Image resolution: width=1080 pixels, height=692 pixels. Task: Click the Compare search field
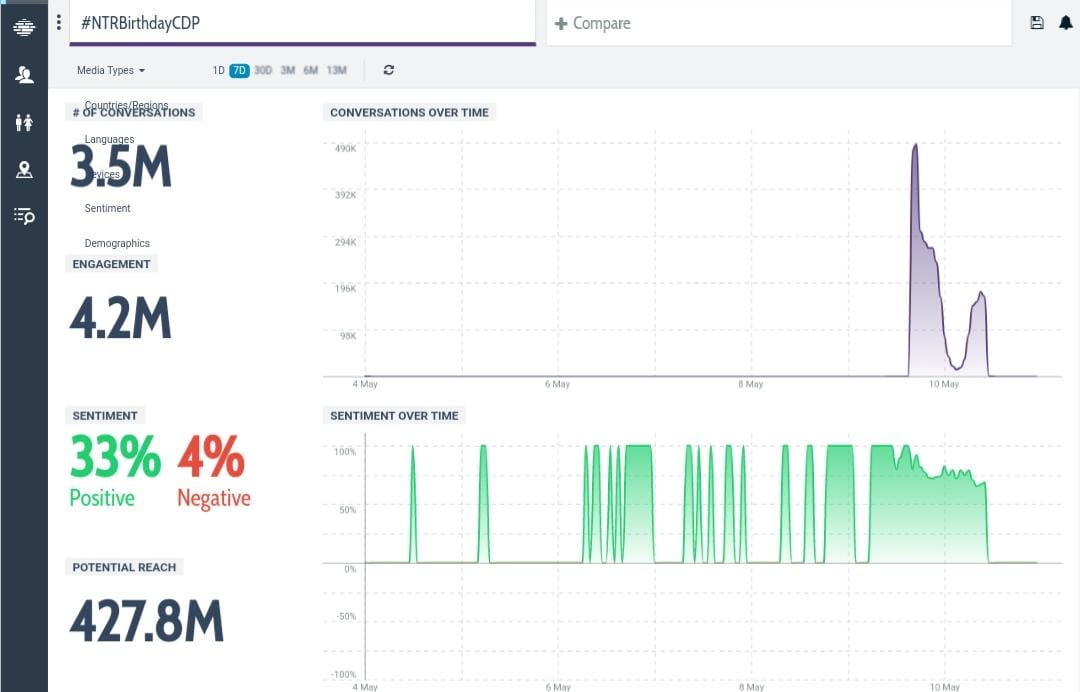tap(779, 23)
